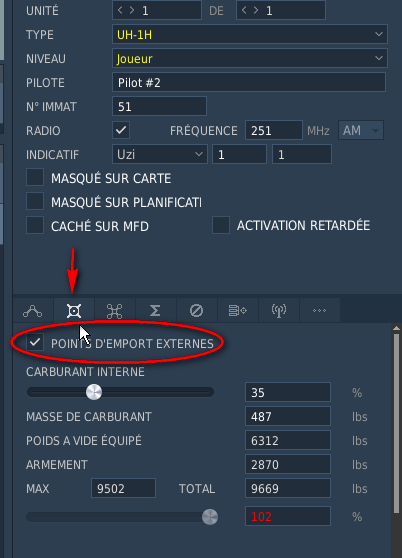
Task: Toggle the ACTIVATION RETARDÉE checkbox
Action: (221, 225)
